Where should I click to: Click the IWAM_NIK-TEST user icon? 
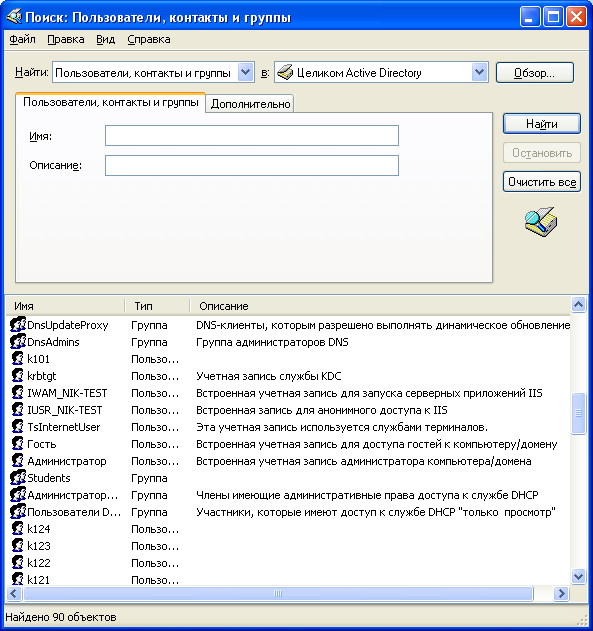pos(18,392)
